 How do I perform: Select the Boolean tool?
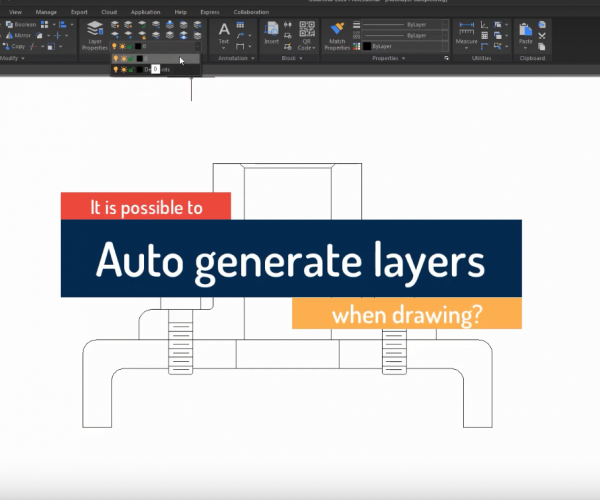tap(21, 24)
